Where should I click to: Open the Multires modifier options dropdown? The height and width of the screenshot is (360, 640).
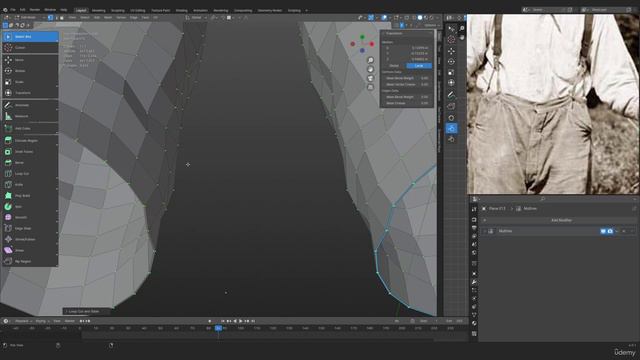tap(617, 231)
